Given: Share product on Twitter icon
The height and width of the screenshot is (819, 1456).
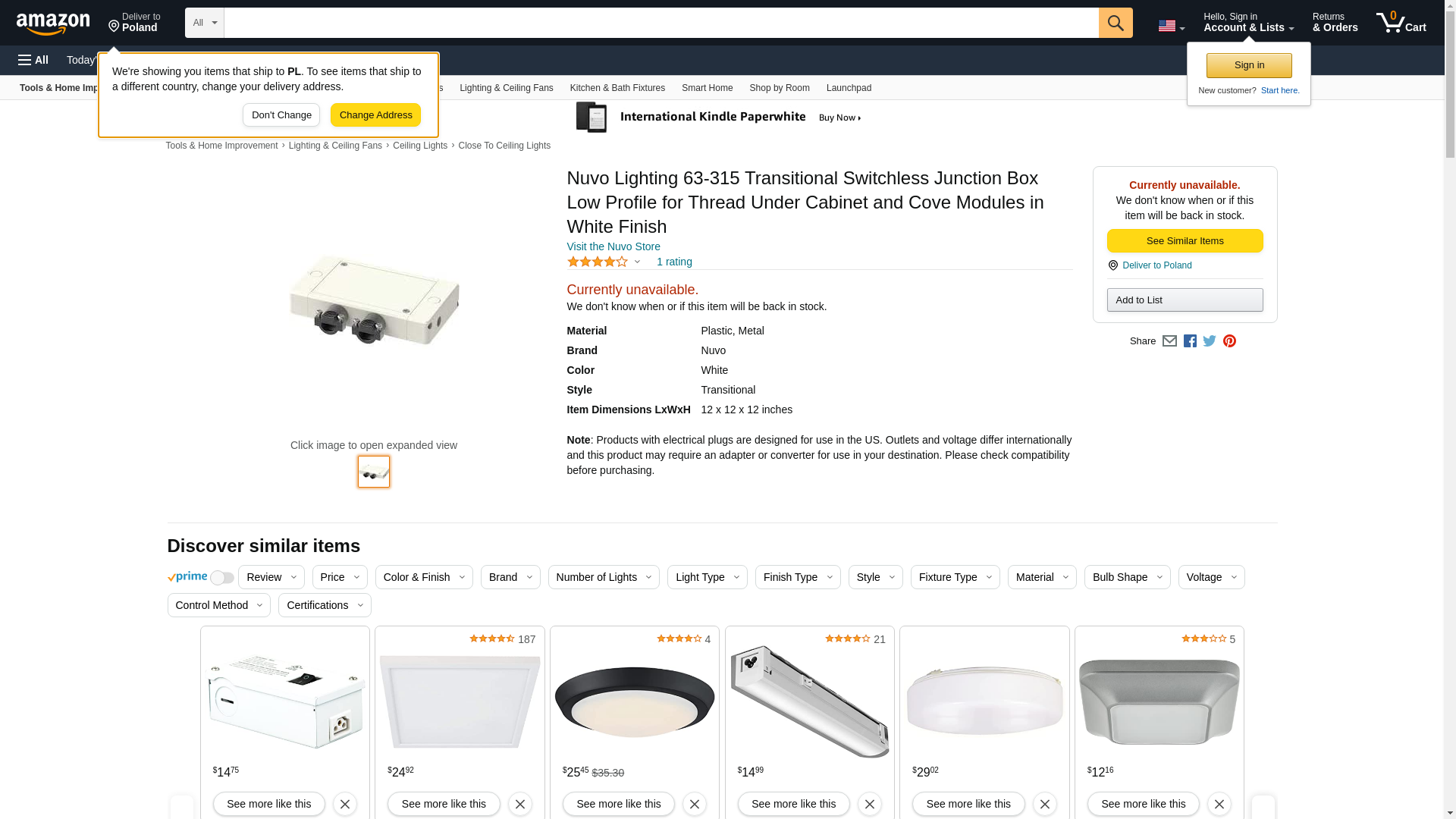Looking at the screenshot, I should (1210, 341).
